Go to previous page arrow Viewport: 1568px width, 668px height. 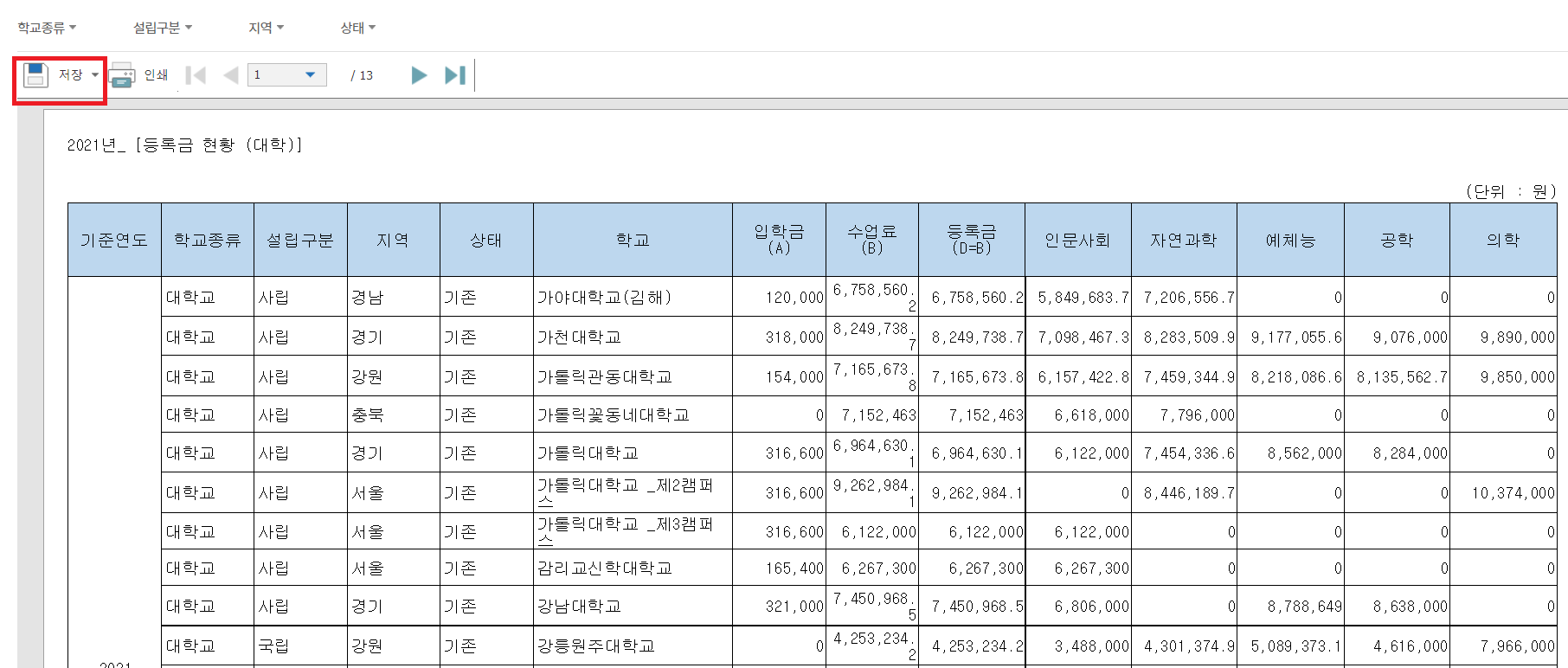230,75
